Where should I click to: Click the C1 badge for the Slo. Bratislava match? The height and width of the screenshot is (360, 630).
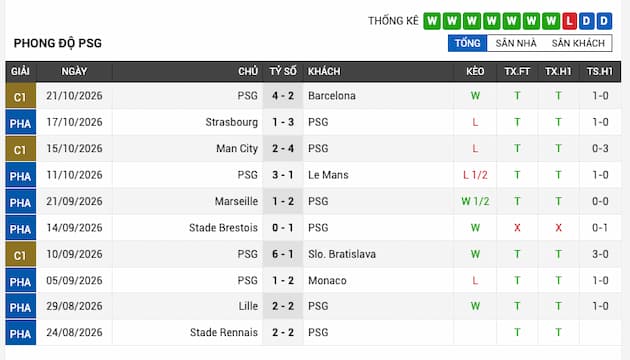pos(20,255)
